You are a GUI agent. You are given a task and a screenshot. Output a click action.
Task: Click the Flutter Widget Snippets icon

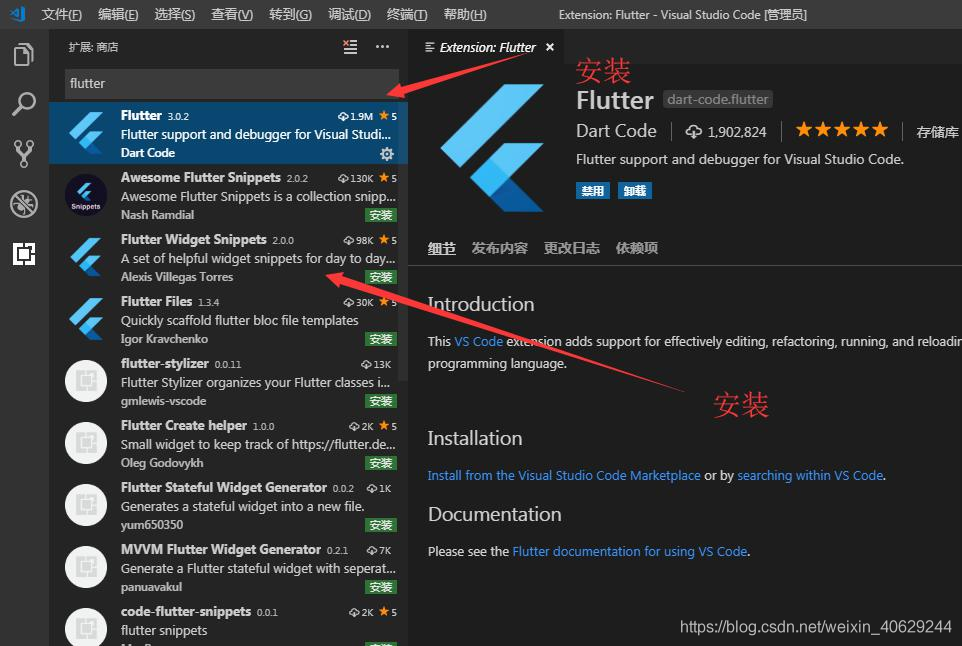(x=87, y=257)
